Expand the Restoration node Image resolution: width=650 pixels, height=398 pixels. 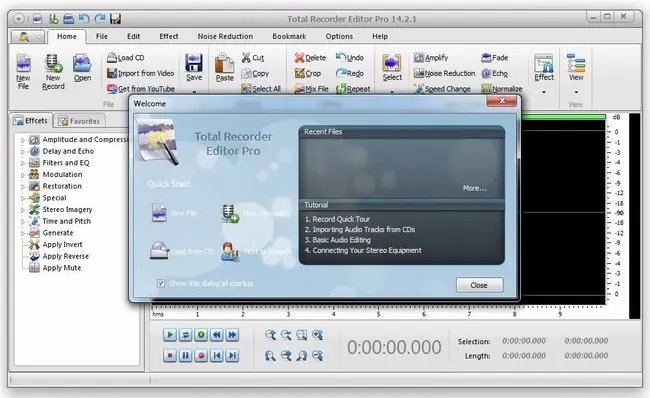click(23, 187)
